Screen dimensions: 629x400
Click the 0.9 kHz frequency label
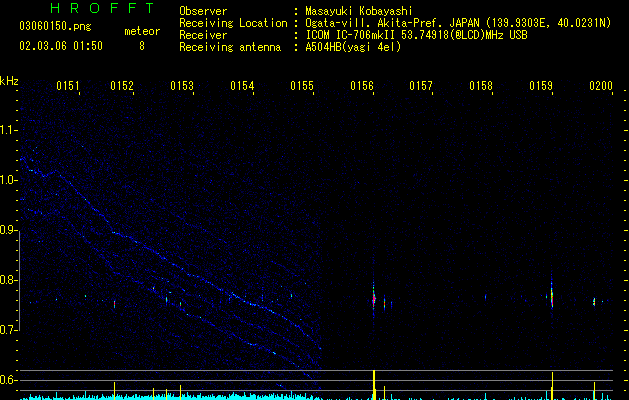coord(9,230)
